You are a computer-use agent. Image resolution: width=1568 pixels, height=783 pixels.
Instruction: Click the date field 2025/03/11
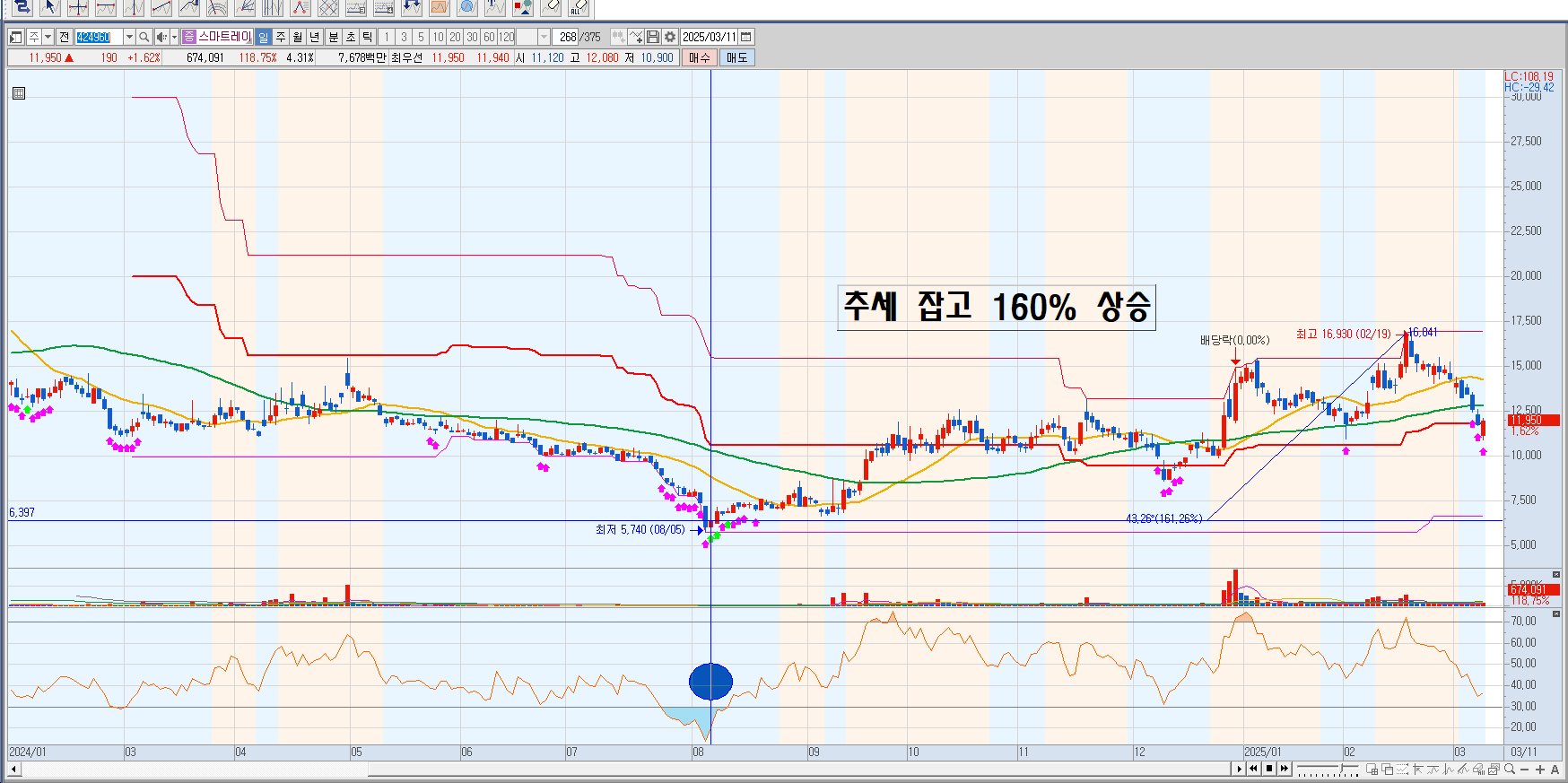(709, 37)
